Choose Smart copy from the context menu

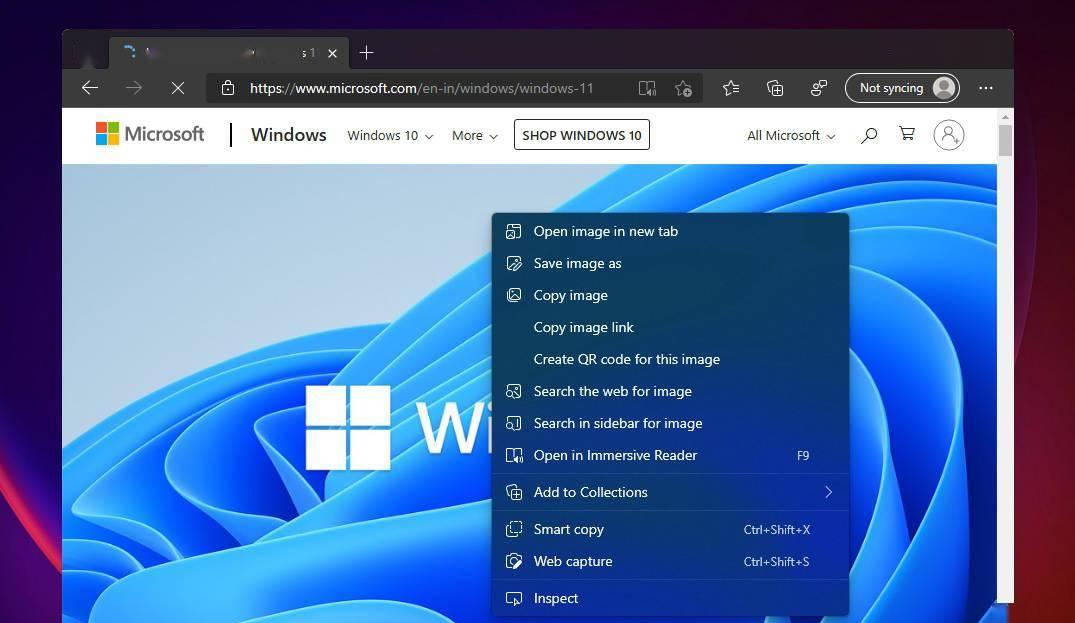coord(670,529)
